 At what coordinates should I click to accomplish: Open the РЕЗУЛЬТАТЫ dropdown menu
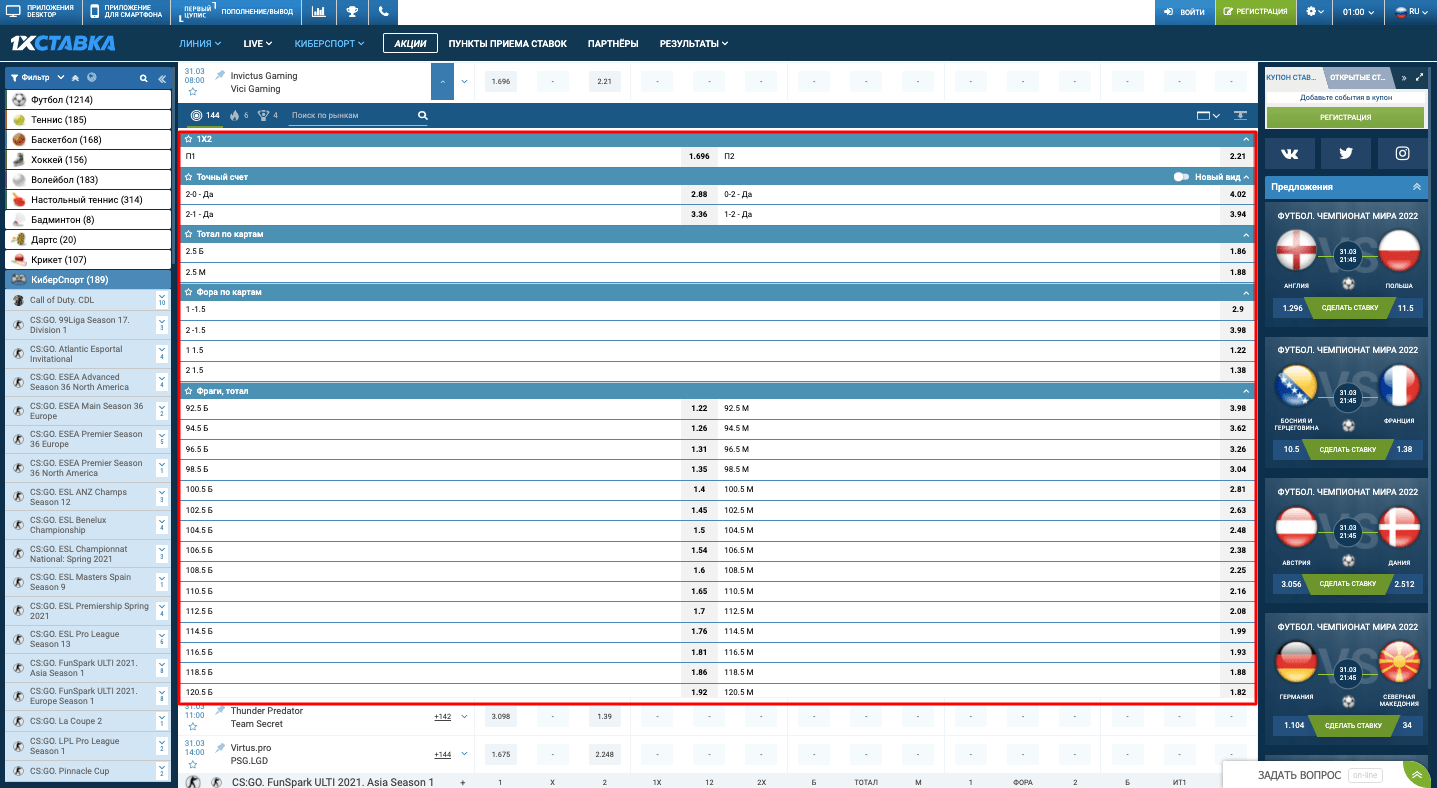pos(694,44)
